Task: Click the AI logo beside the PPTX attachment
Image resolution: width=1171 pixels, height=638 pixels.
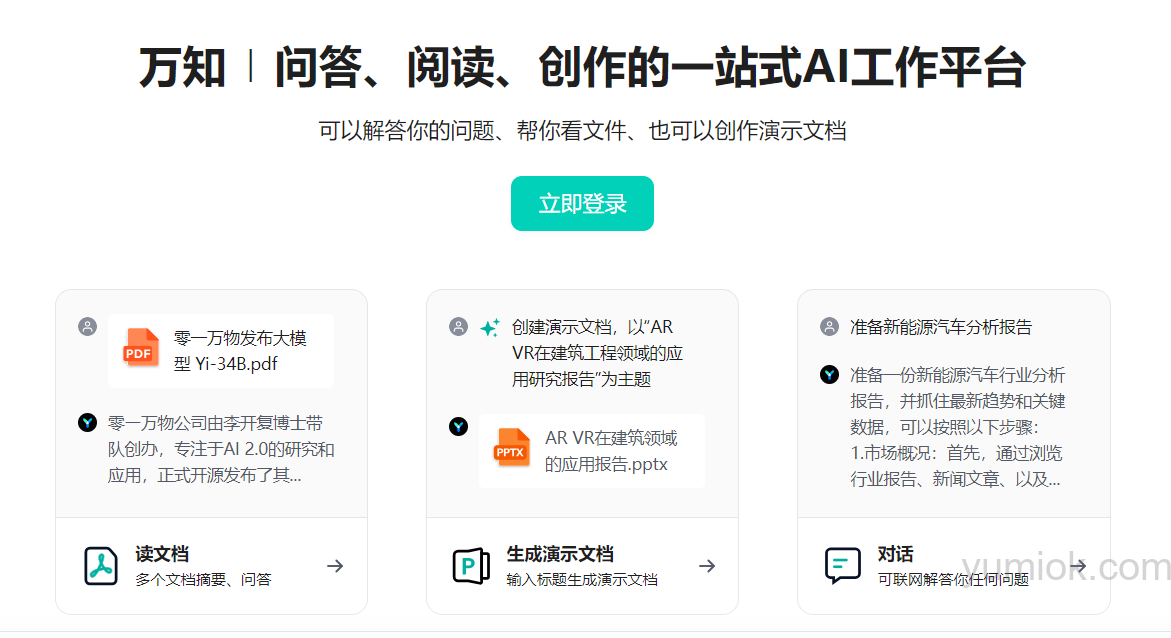Action: [459, 427]
